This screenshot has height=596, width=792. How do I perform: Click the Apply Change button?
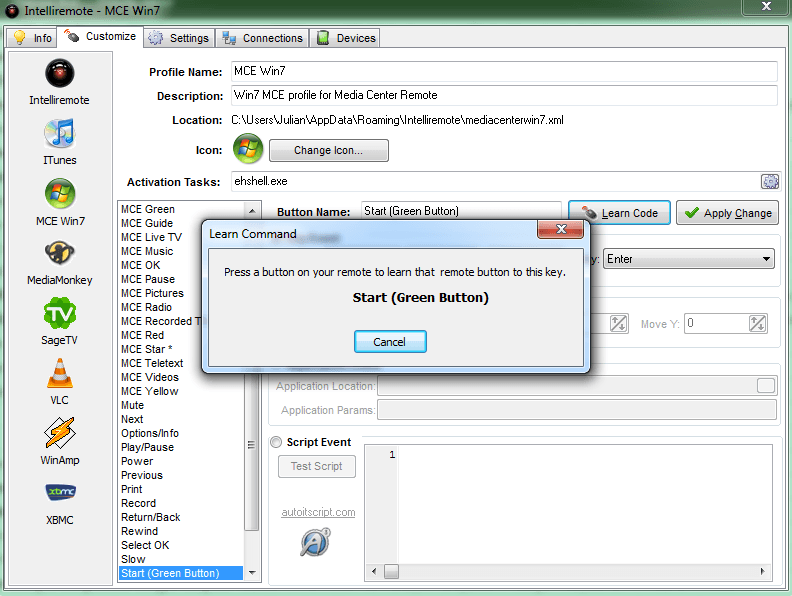pyautogui.click(x=727, y=213)
